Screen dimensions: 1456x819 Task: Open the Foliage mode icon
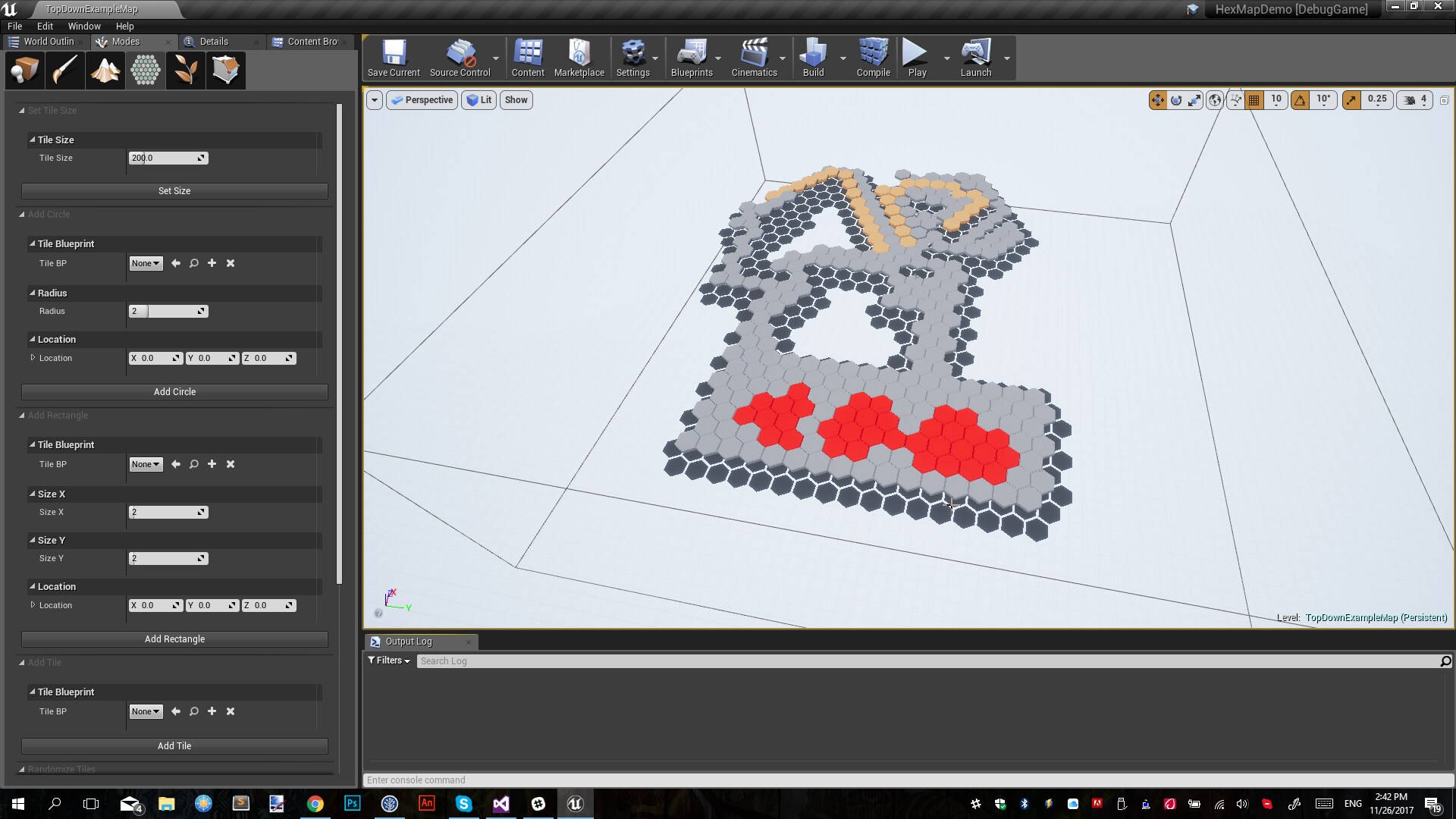[185, 71]
